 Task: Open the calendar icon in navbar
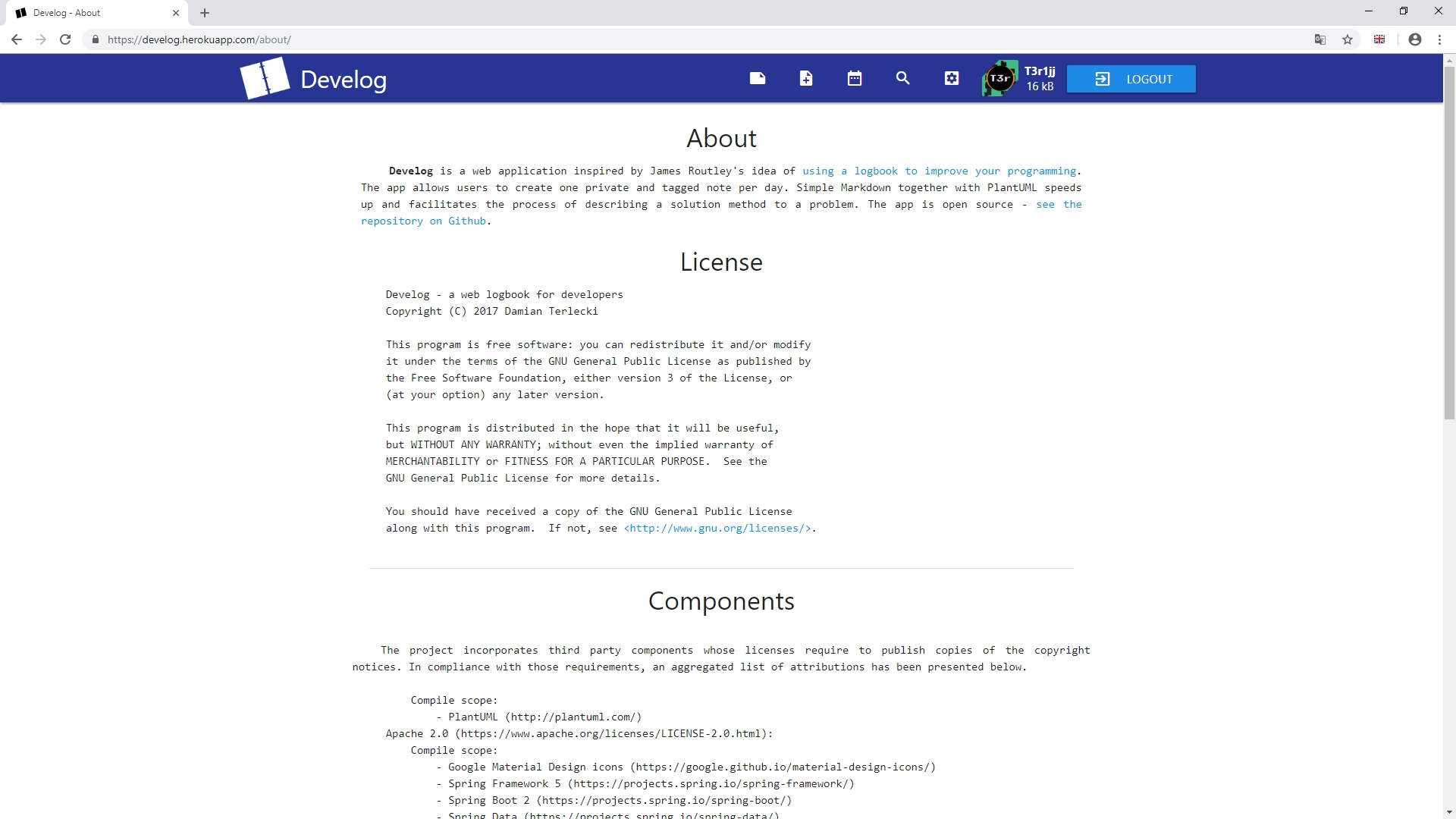point(854,78)
